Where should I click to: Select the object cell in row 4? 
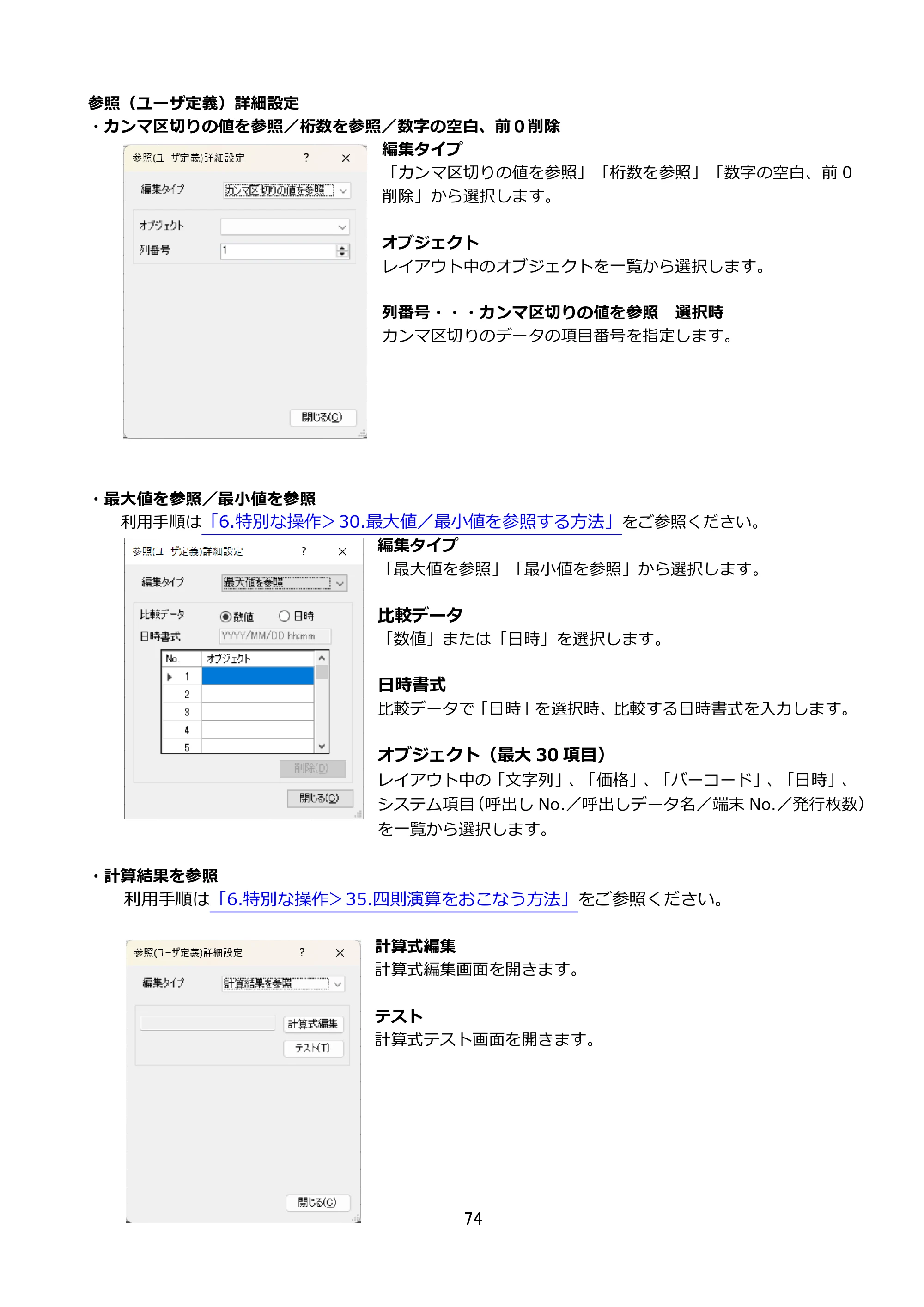click(x=258, y=729)
